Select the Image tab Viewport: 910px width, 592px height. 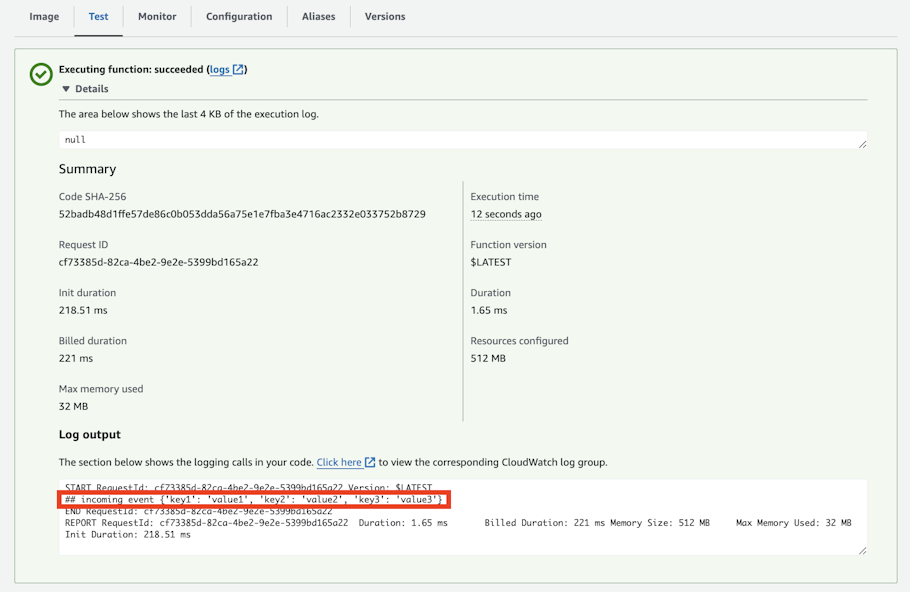point(44,16)
